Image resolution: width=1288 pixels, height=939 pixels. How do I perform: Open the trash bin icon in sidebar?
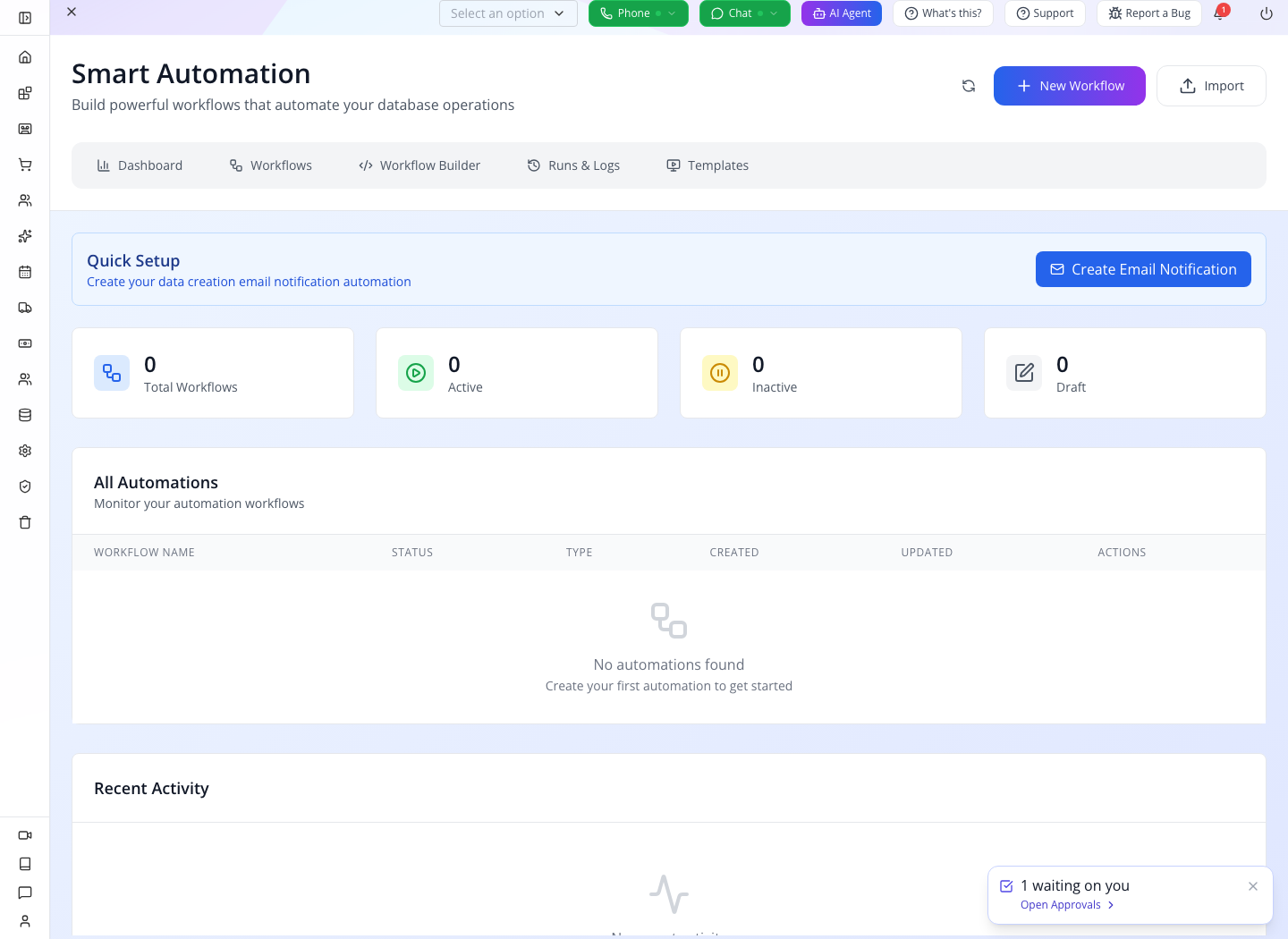coord(25,522)
